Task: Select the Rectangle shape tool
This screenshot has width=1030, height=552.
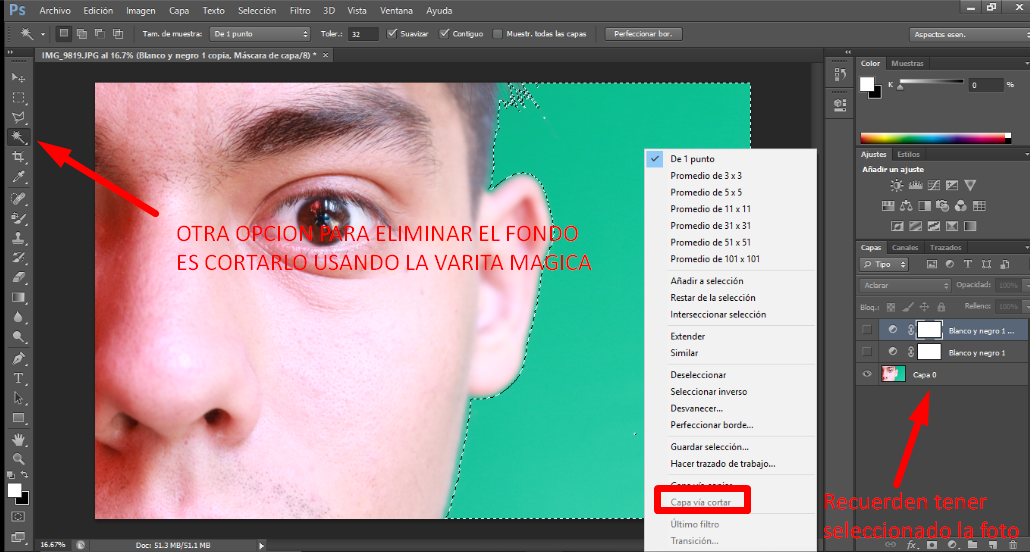Action: click(18, 418)
